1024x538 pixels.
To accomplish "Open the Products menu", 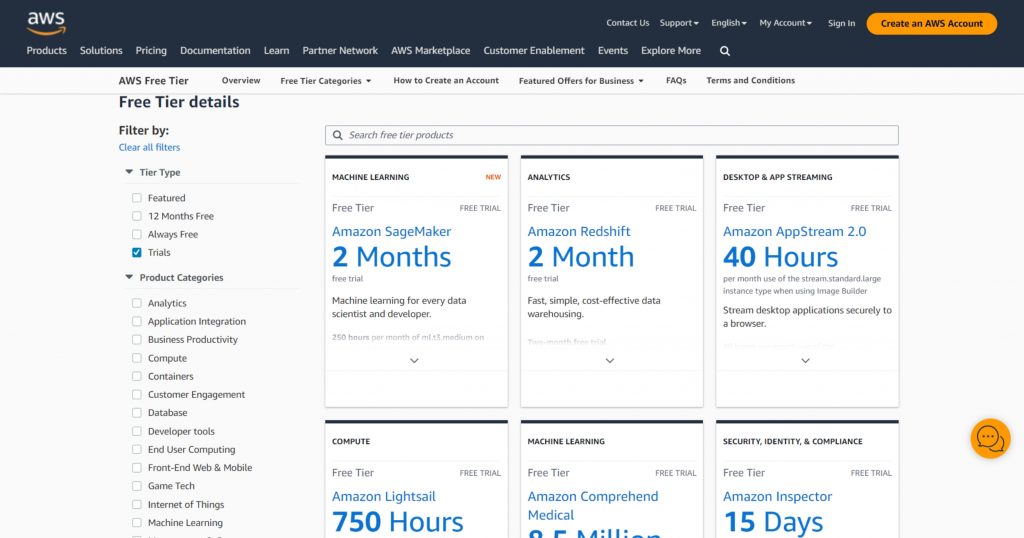I will tap(46, 50).
